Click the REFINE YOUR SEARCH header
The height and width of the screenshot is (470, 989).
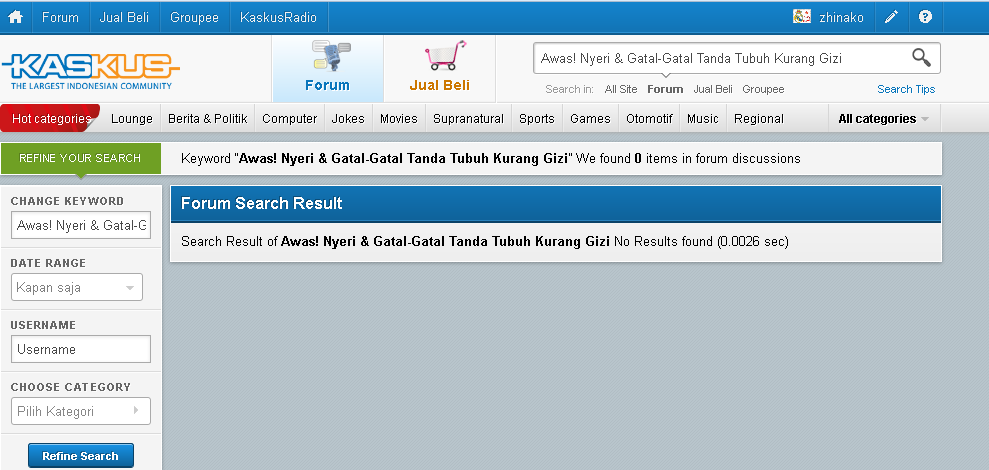pyautogui.click(x=80, y=158)
